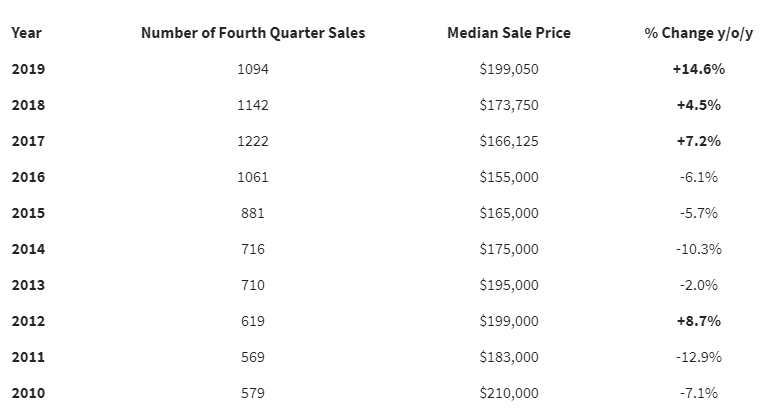
Task: Select the $155,000 price for 2016
Action: [509, 177]
